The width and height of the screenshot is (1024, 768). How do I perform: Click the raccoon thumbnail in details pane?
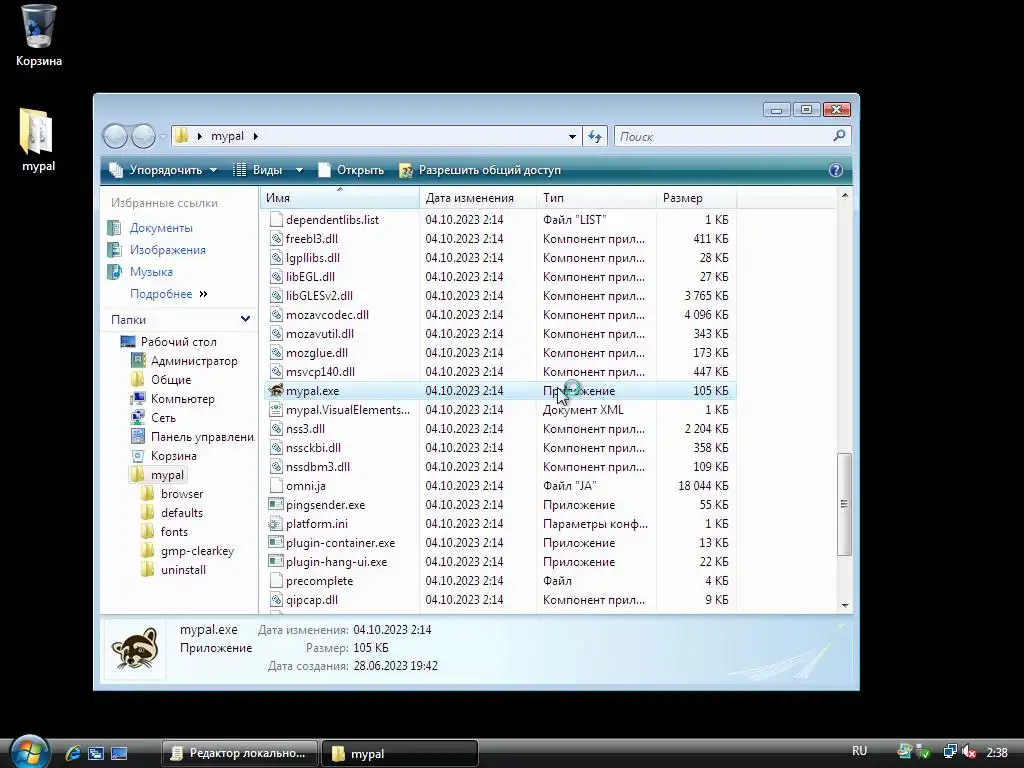click(135, 649)
